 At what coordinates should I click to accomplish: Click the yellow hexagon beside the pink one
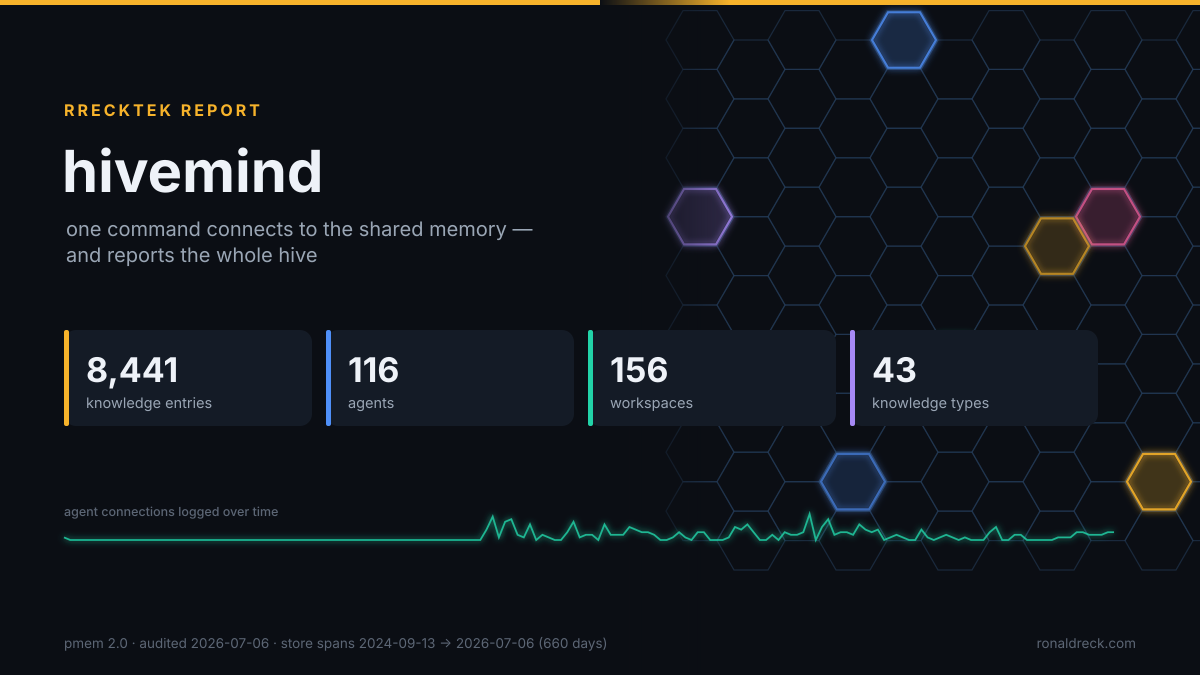tap(1057, 246)
